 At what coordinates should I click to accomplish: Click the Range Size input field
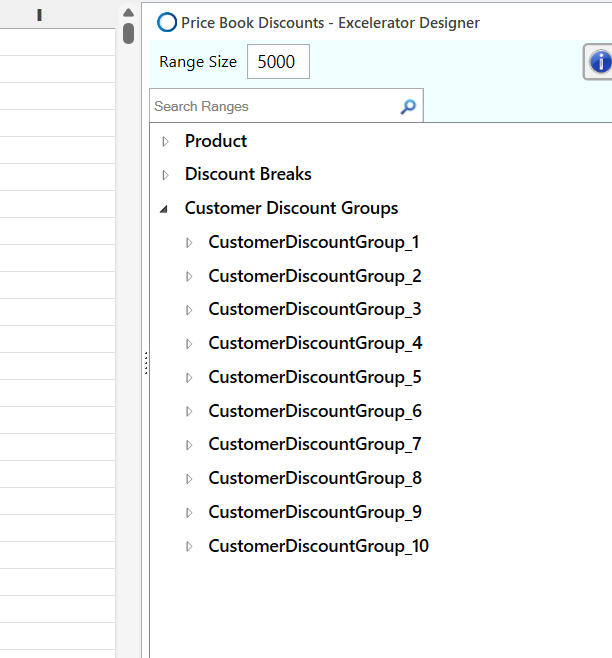[278, 62]
